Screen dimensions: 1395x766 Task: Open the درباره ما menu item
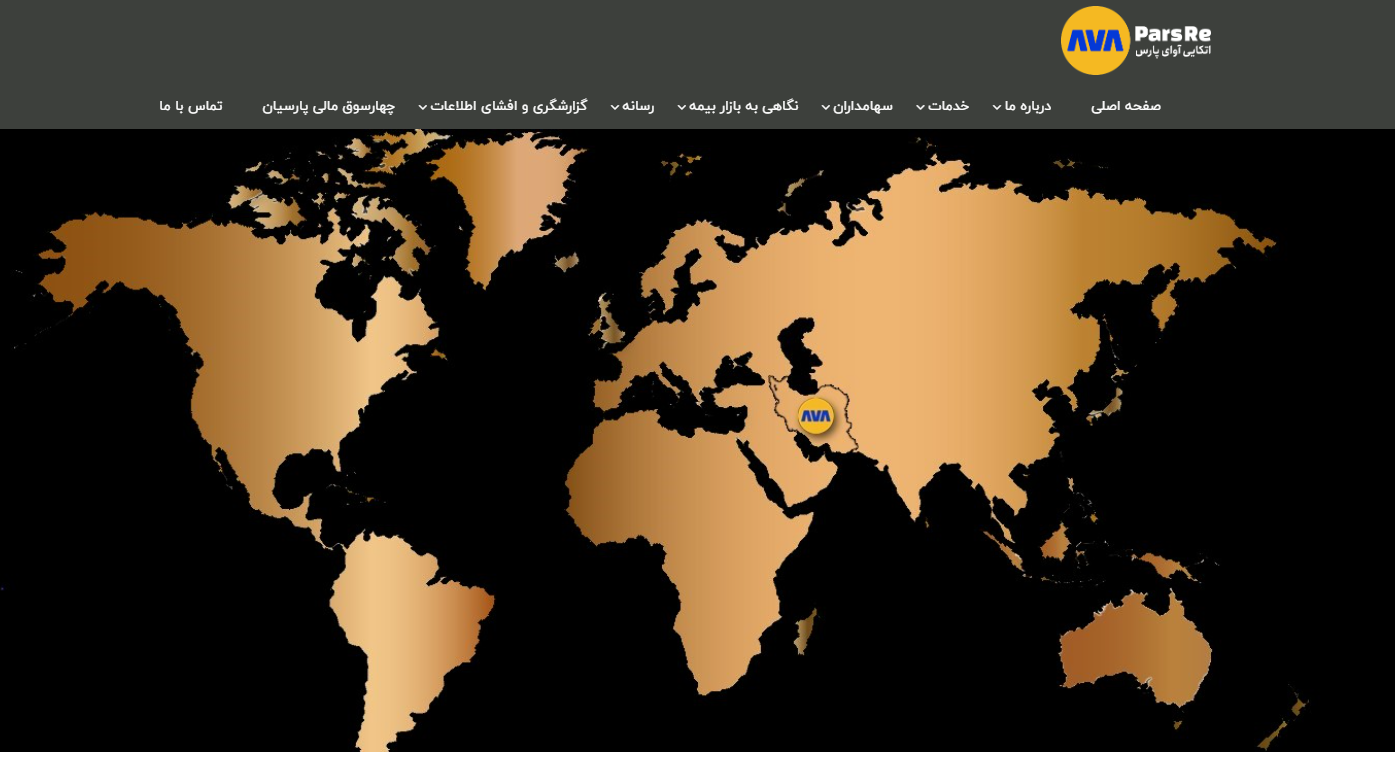tap(1028, 106)
